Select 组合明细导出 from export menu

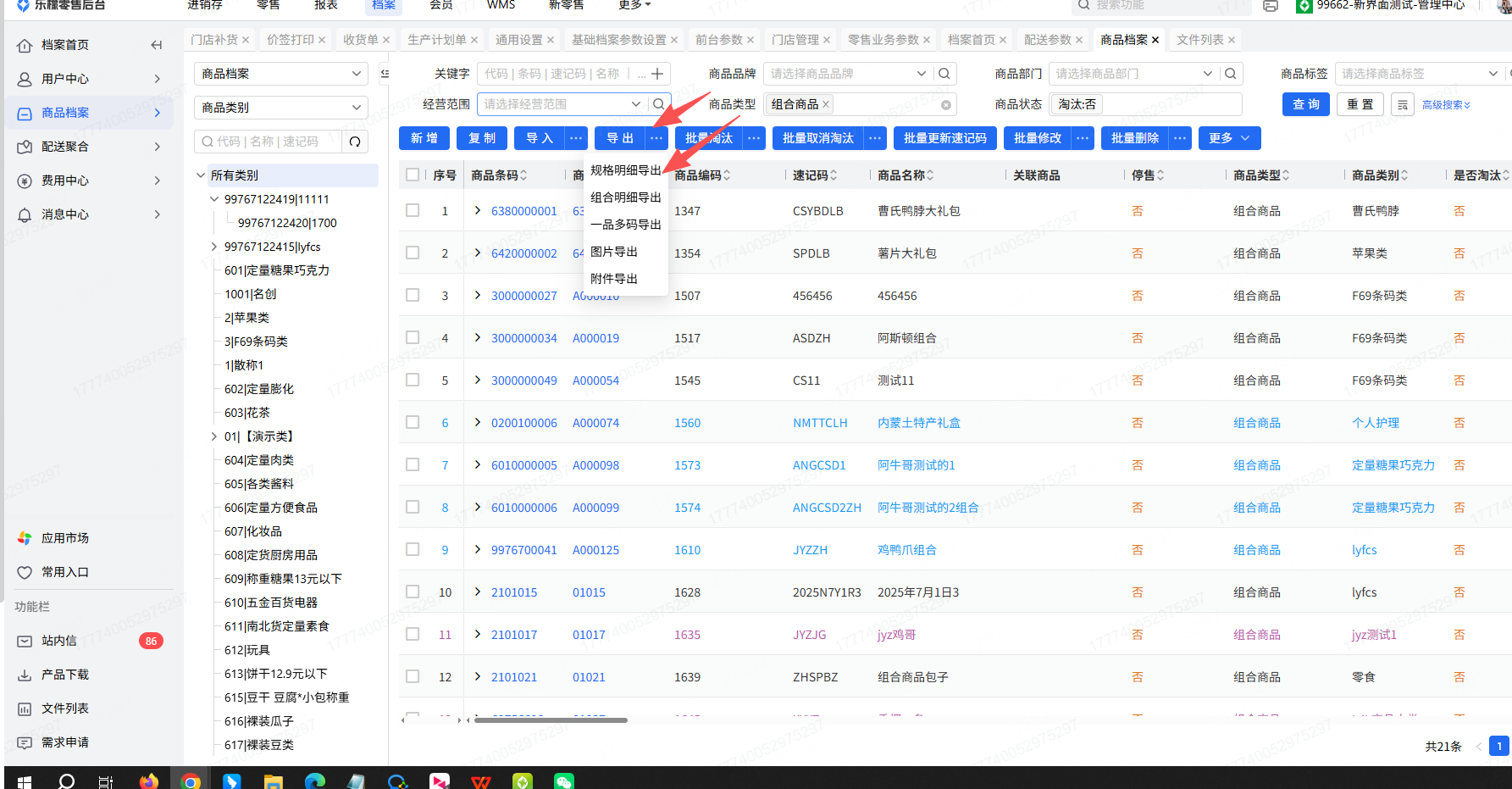[625, 197]
